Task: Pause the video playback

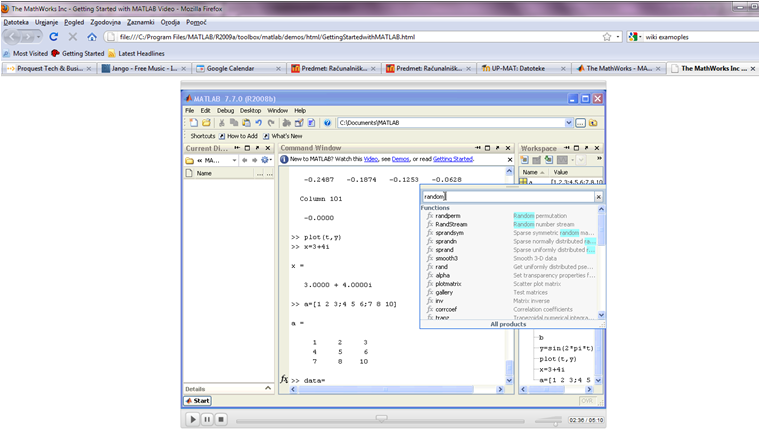Action: tap(207, 419)
